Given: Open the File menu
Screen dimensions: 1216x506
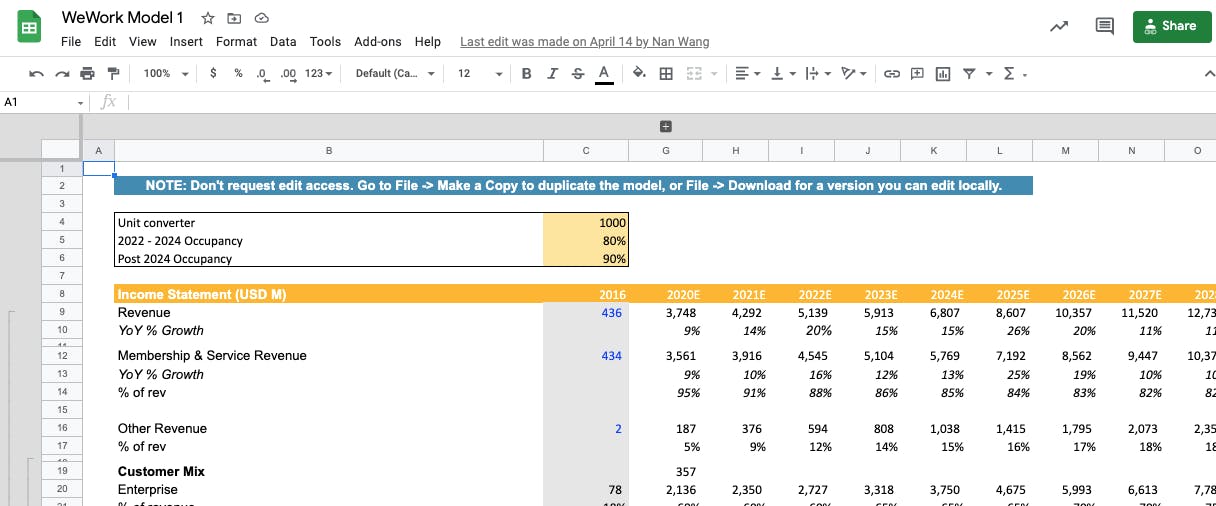Looking at the screenshot, I should 71,42.
